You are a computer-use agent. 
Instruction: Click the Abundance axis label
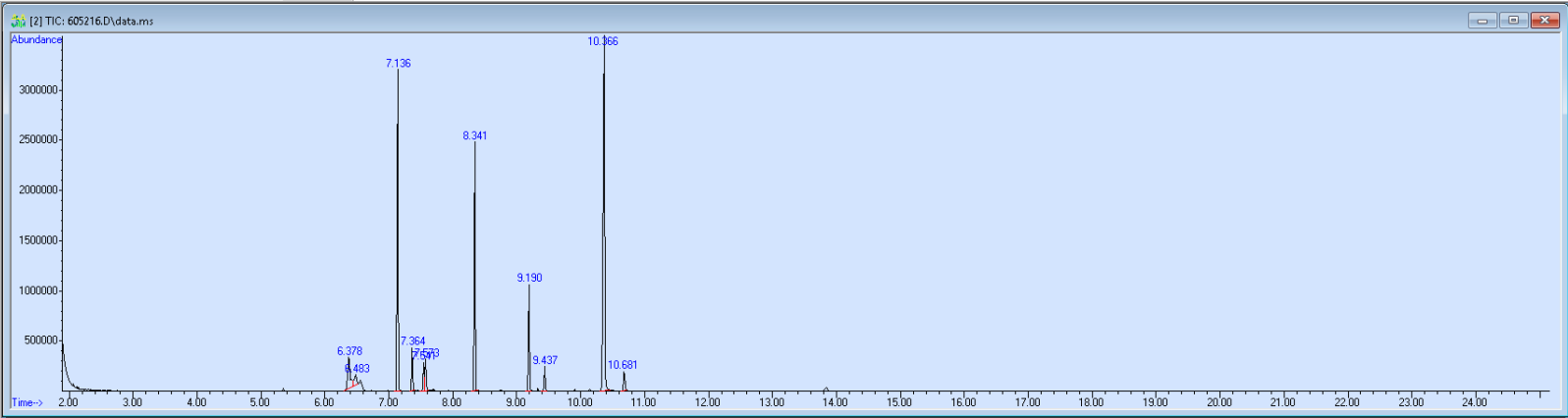click(36, 39)
